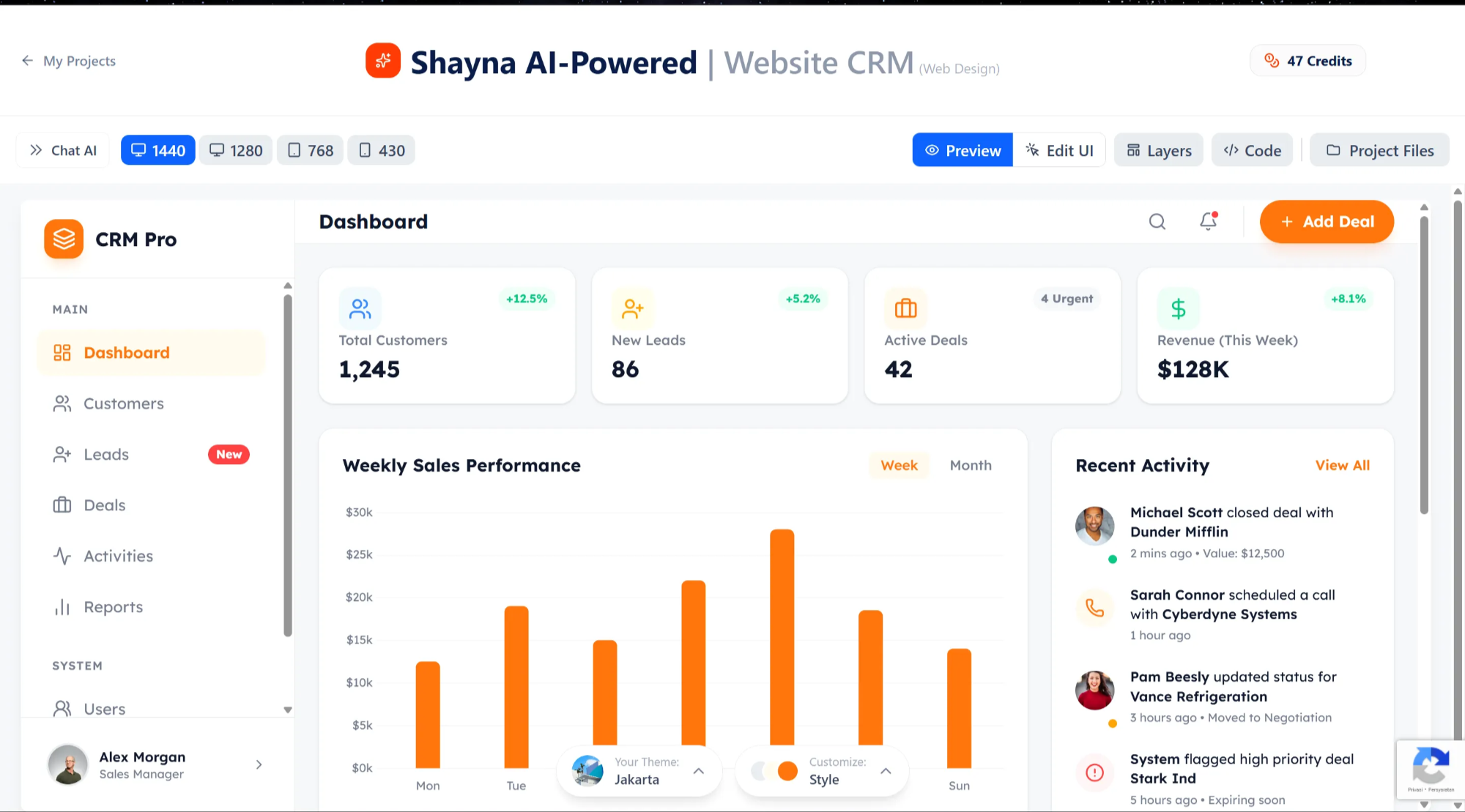
Task: Click View All in Recent Activity
Action: [x=1342, y=466]
